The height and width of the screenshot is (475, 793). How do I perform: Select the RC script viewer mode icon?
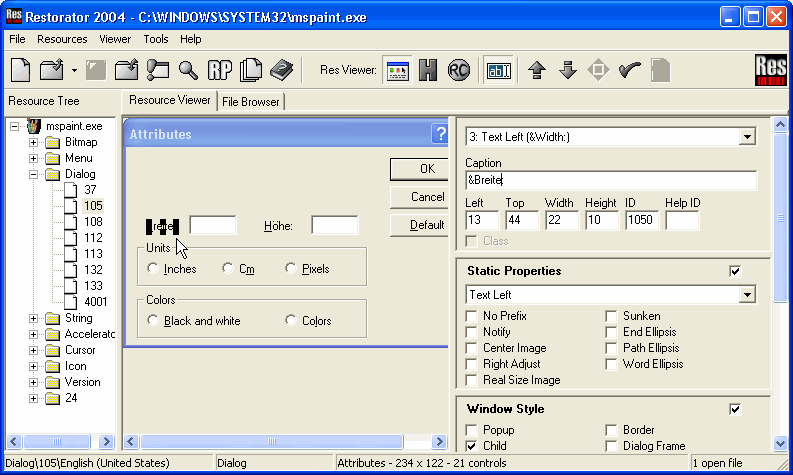coord(459,70)
